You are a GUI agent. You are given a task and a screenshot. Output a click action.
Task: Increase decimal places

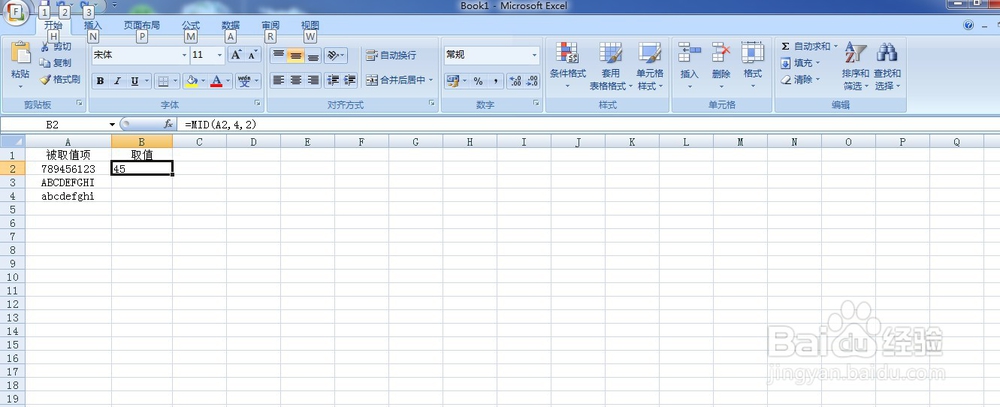click(515, 81)
